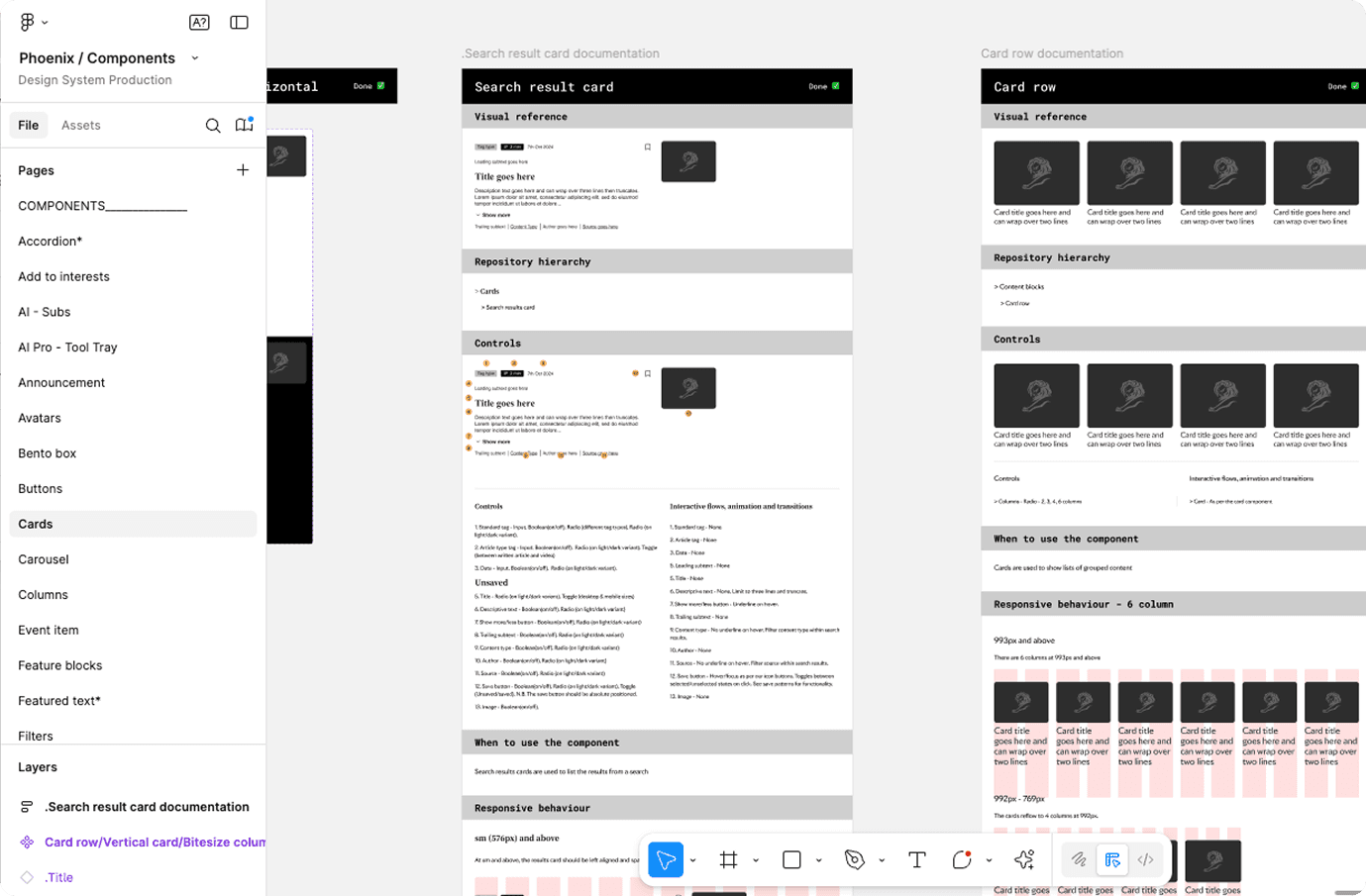
Task: Select the Rectangle shape tool
Action: (x=791, y=859)
